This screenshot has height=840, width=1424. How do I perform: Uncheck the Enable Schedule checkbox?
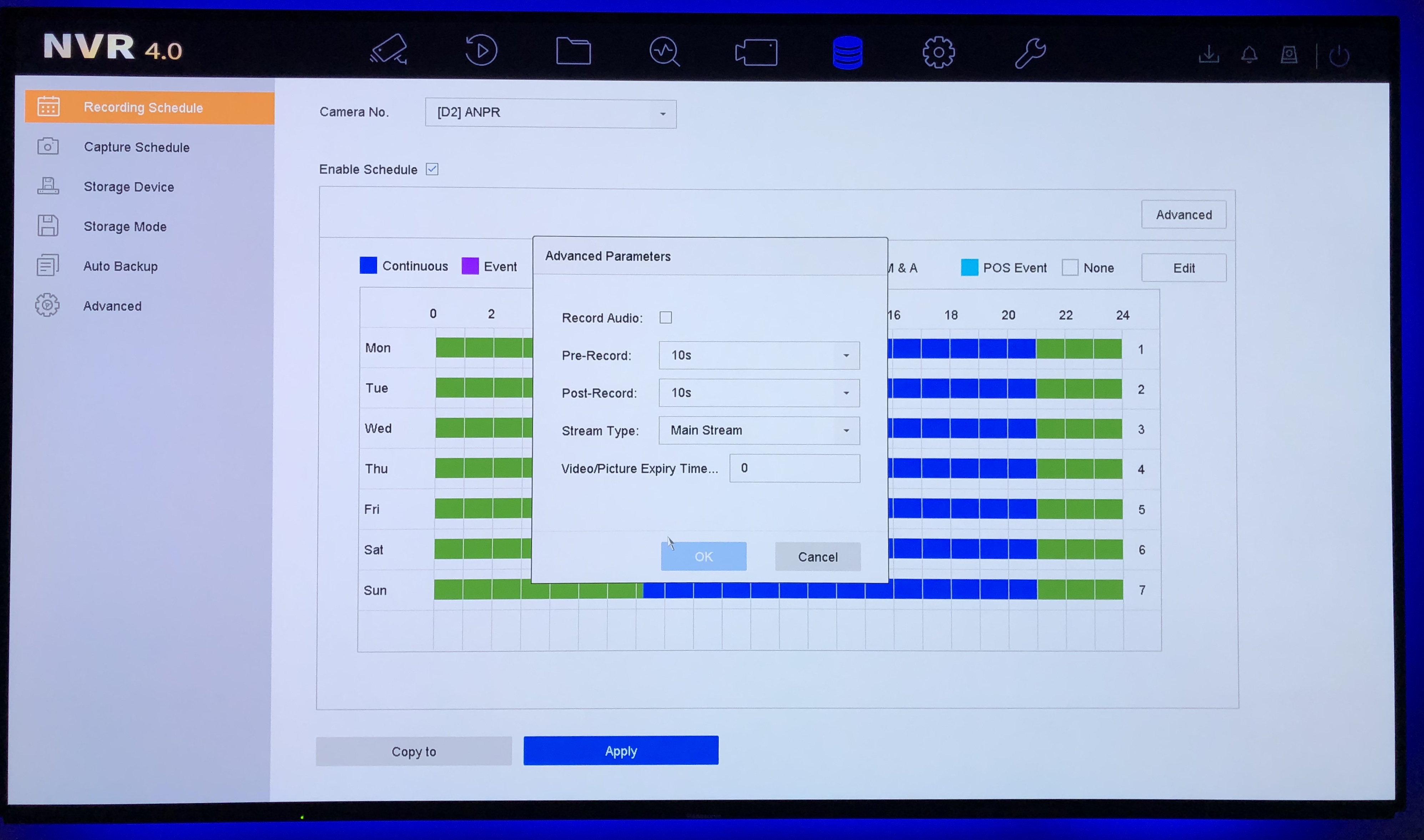432,169
